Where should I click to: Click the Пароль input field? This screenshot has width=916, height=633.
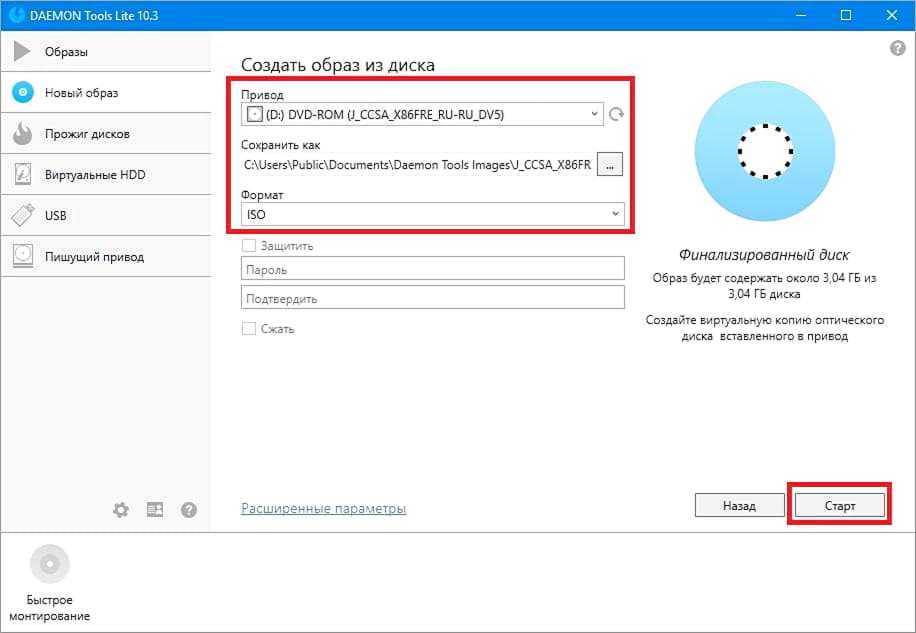(x=432, y=269)
